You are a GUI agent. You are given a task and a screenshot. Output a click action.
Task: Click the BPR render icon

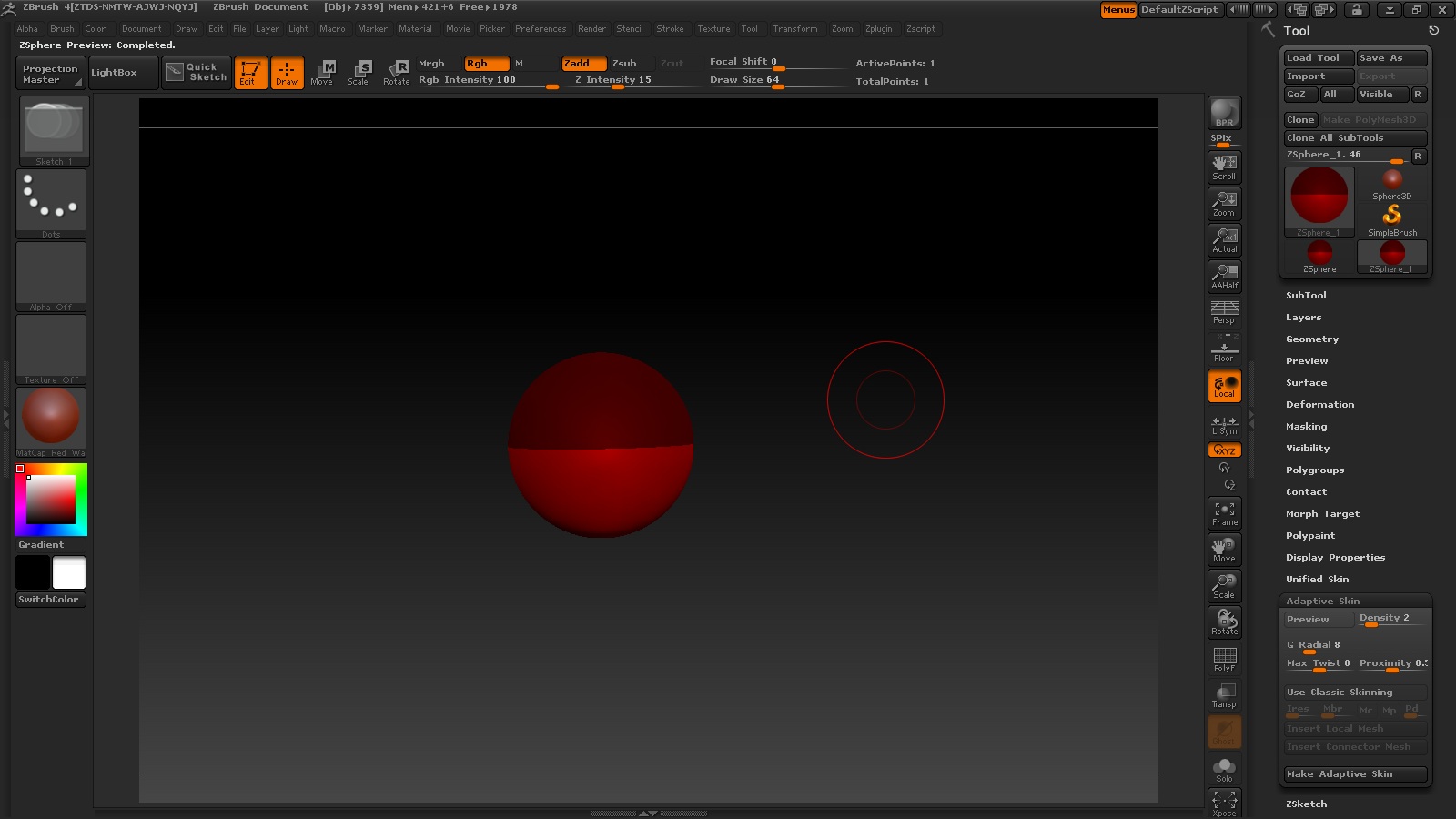tap(1223, 114)
